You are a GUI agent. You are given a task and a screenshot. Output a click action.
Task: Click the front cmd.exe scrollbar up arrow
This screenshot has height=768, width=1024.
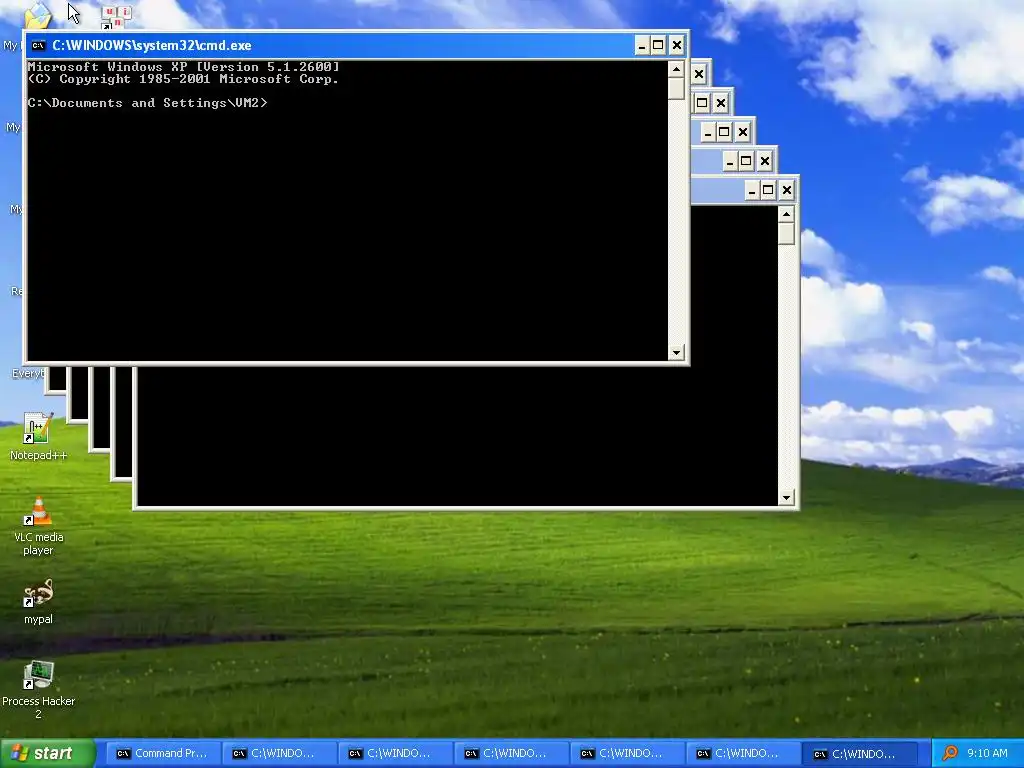tap(676, 69)
